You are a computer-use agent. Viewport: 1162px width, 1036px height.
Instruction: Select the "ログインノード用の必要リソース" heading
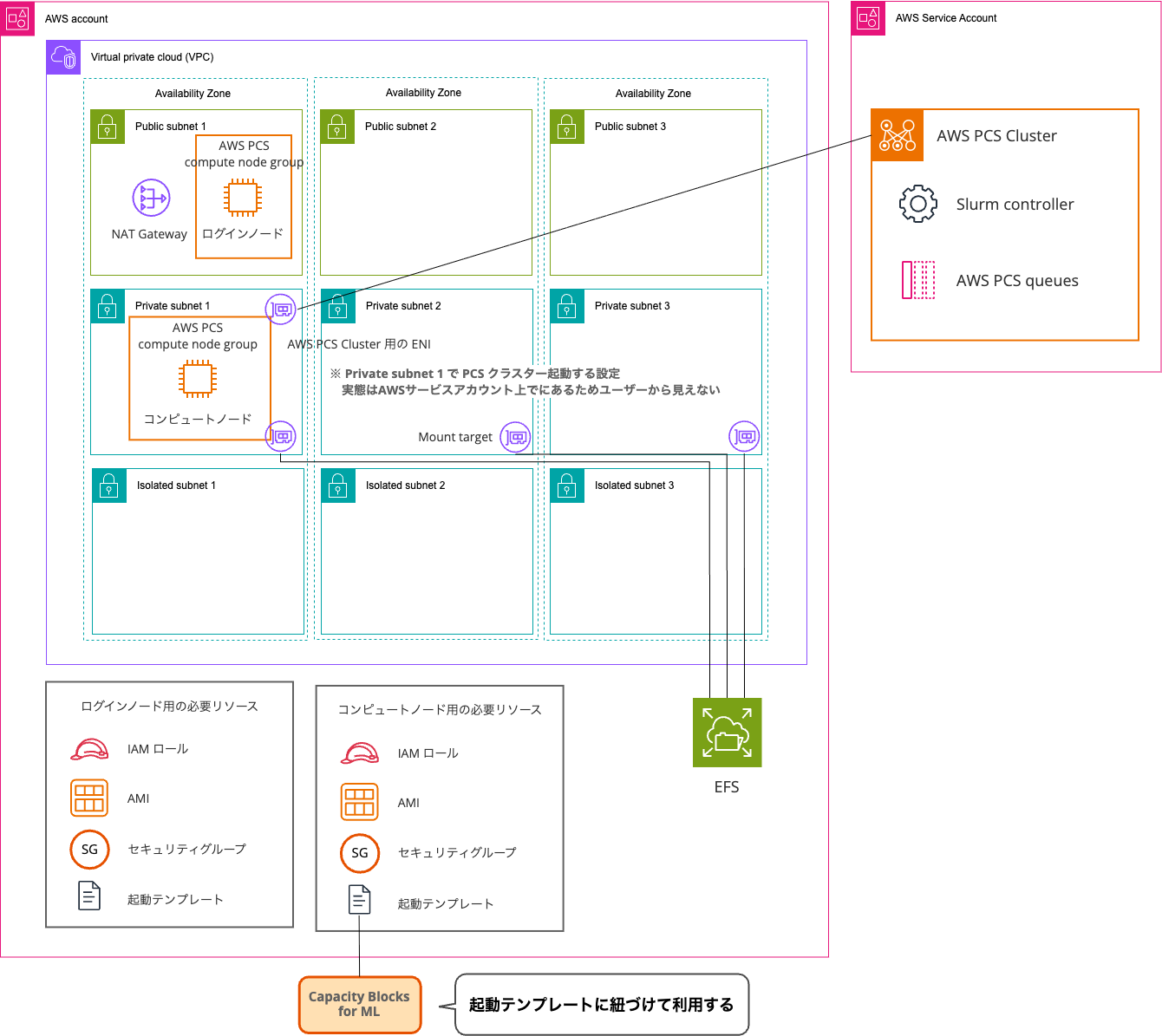pyautogui.click(x=169, y=707)
